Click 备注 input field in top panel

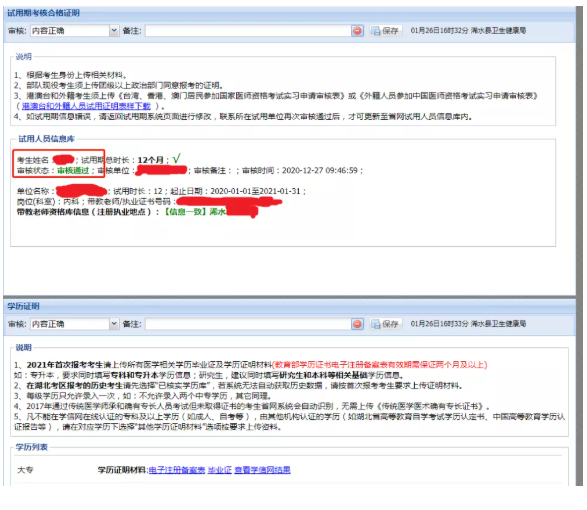coord(249,31)
